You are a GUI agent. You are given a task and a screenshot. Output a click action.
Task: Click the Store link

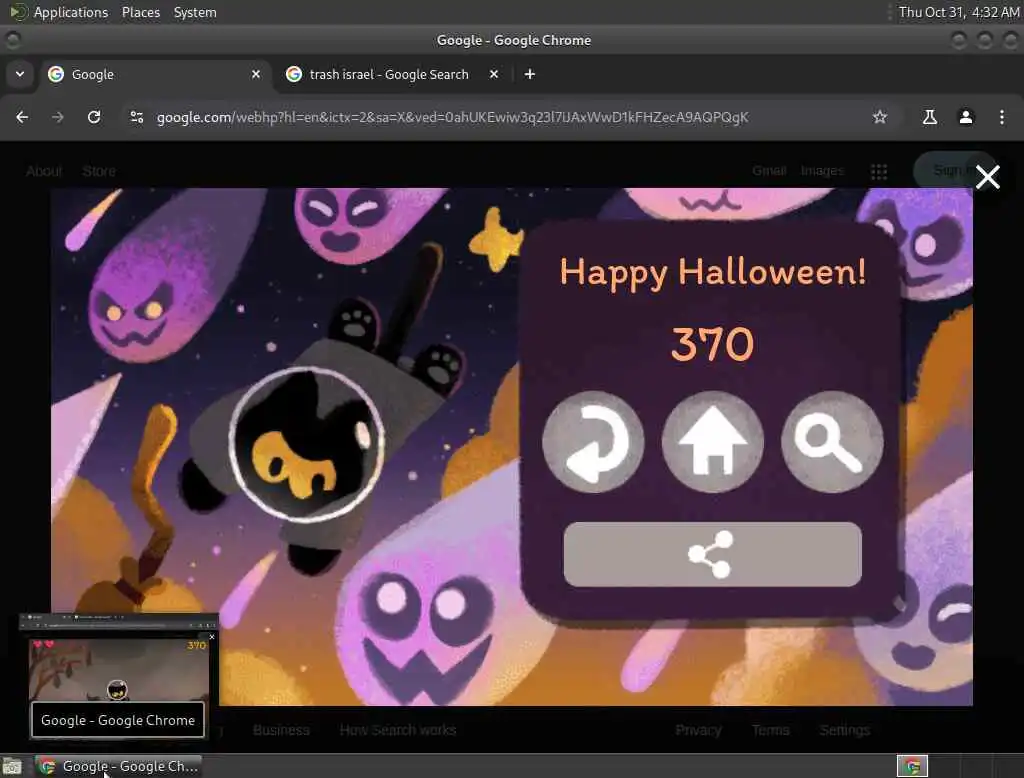(99, 171)
